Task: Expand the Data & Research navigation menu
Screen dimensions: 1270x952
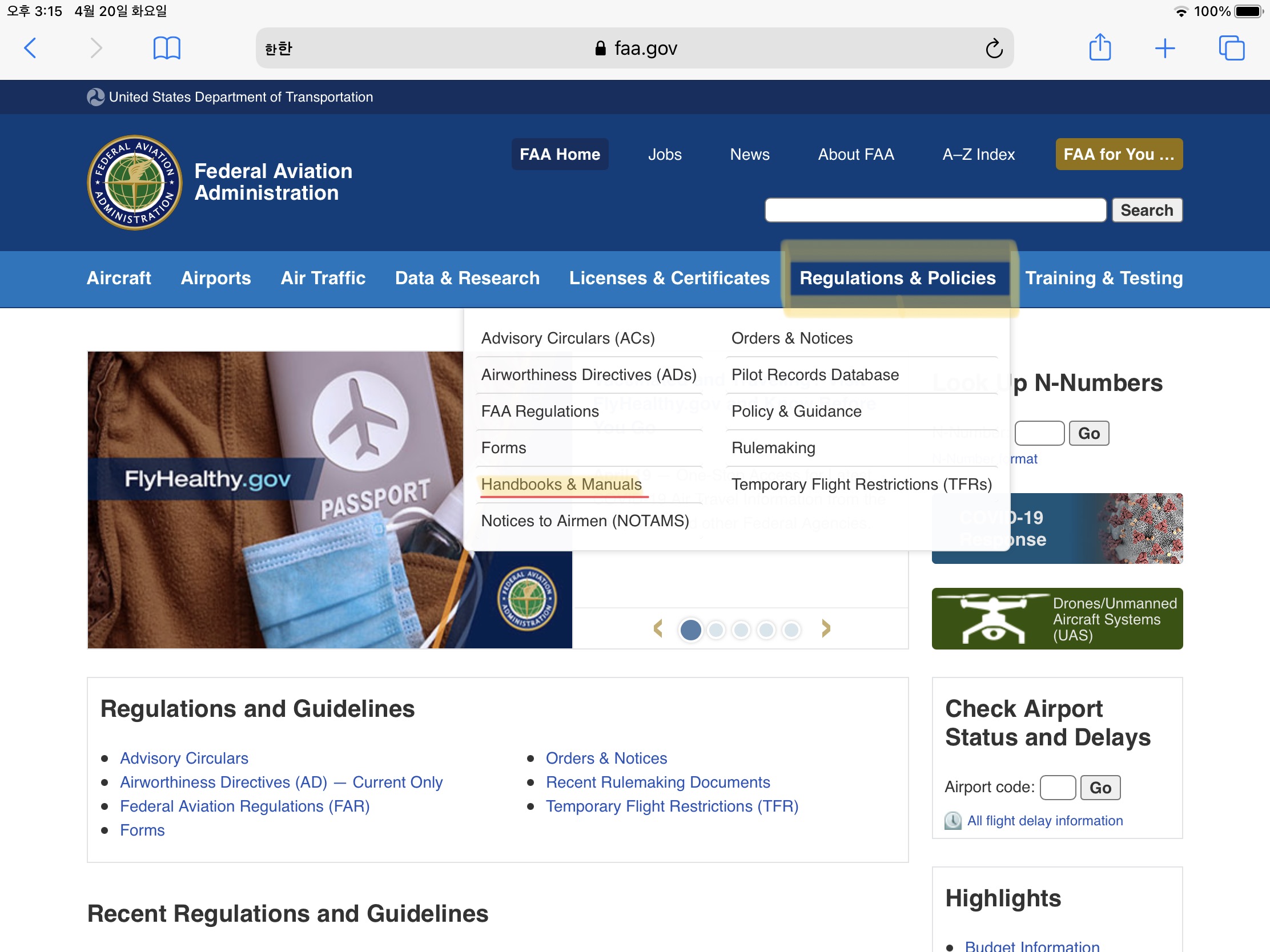Action: coord(467,279)
